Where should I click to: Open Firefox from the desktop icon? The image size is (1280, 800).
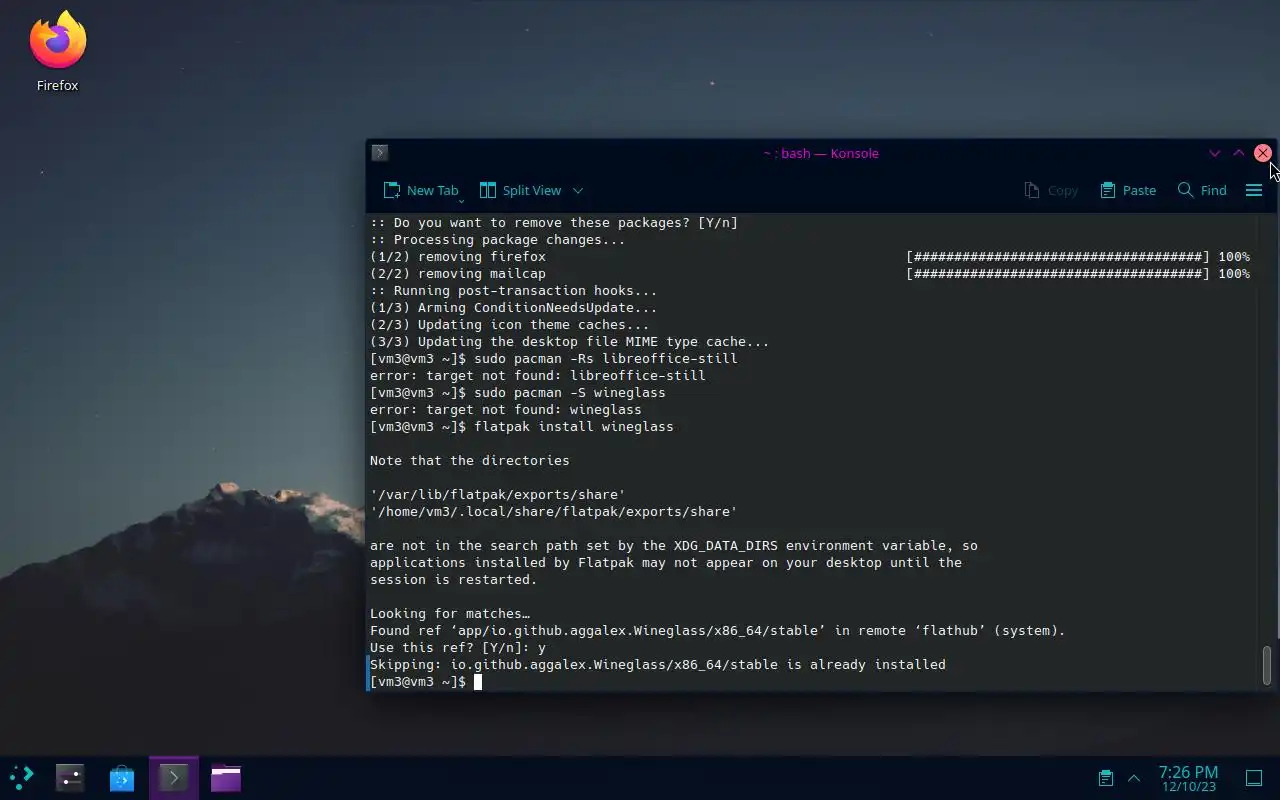58,52
